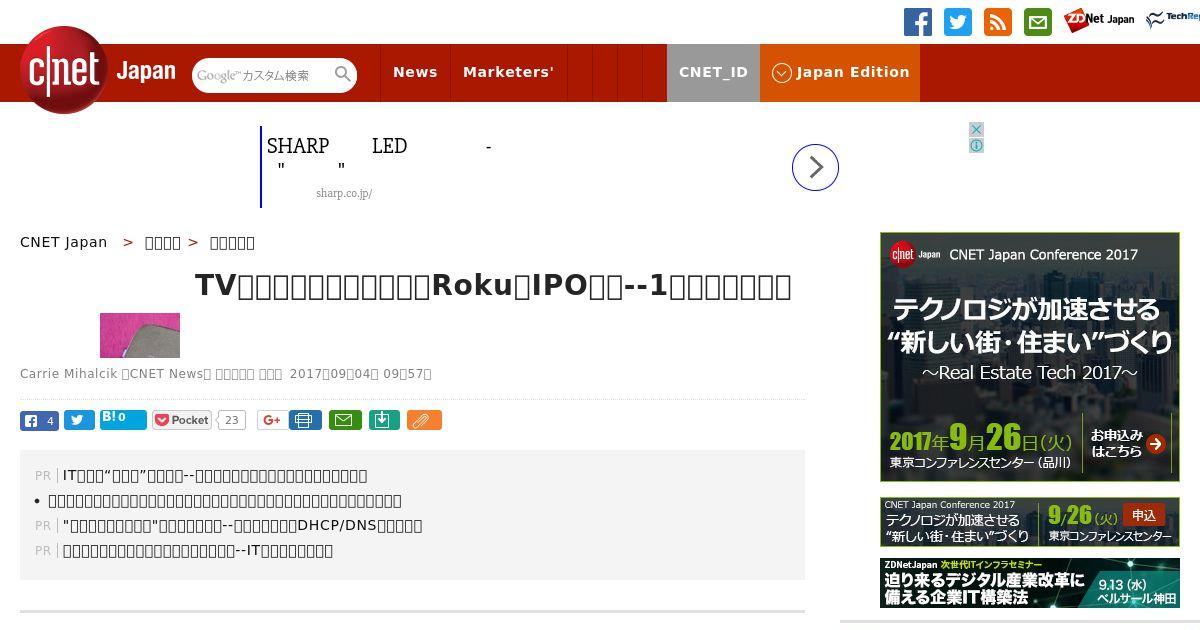Click the red apply button on the 9/26 banner

[1144, 515]
